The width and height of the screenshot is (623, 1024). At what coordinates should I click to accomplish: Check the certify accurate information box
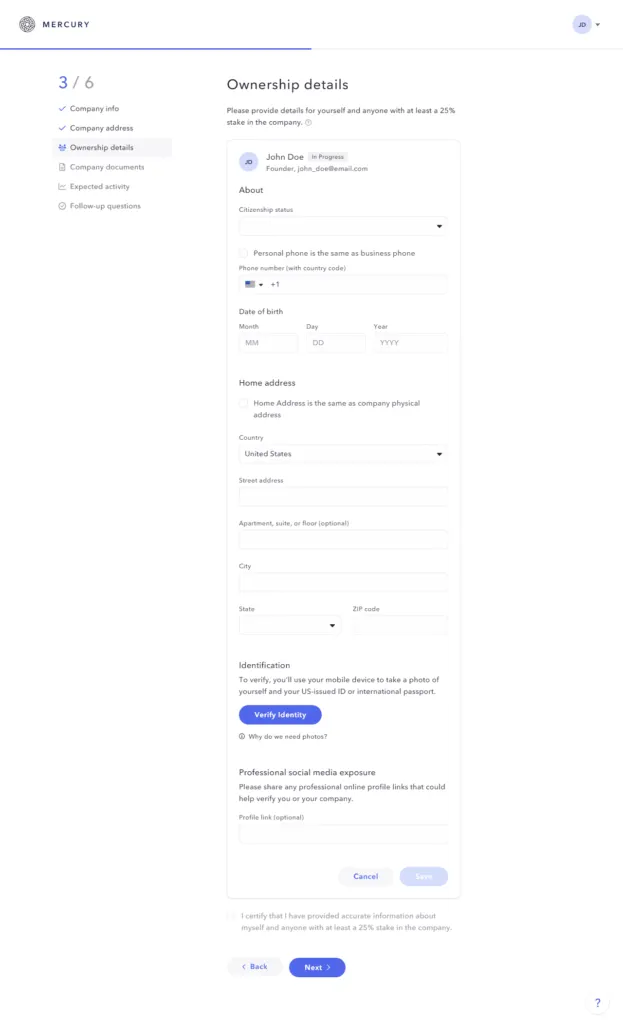coord(233,916)
